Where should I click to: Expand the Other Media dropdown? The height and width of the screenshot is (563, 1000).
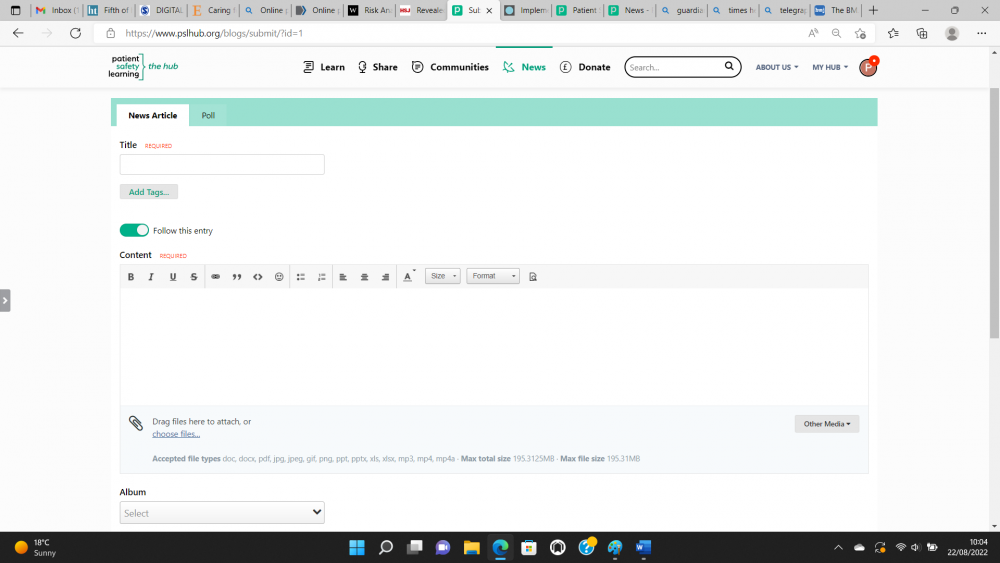[x=827, y=424]
